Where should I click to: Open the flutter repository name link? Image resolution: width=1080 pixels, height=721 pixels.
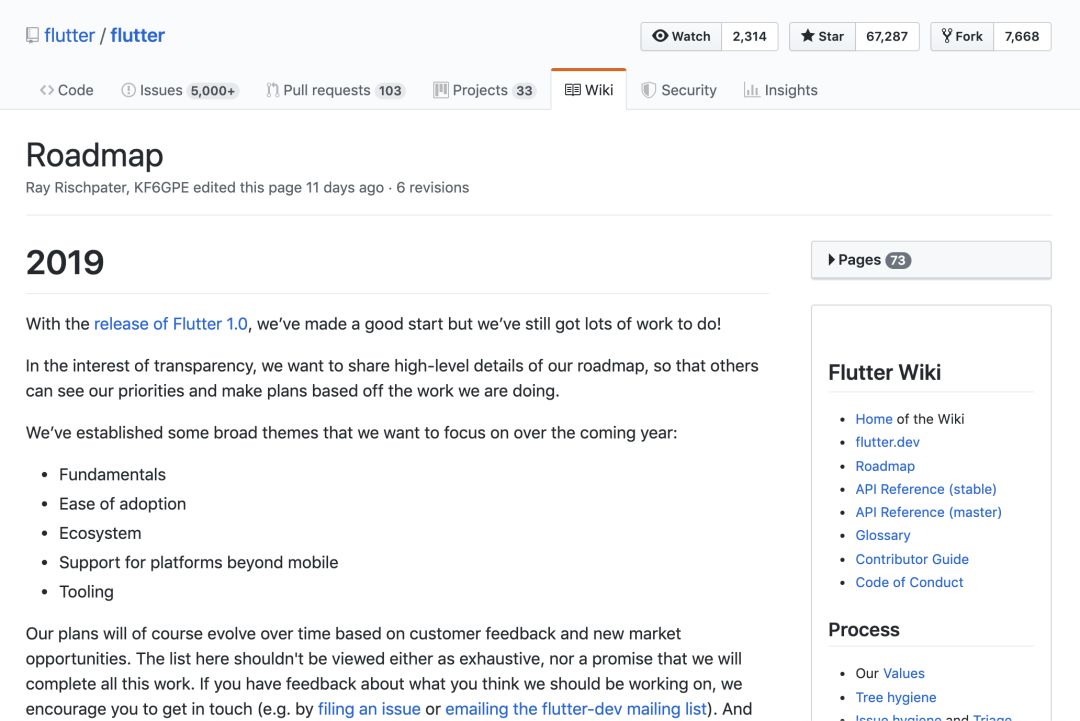click(x=138, y=35)
